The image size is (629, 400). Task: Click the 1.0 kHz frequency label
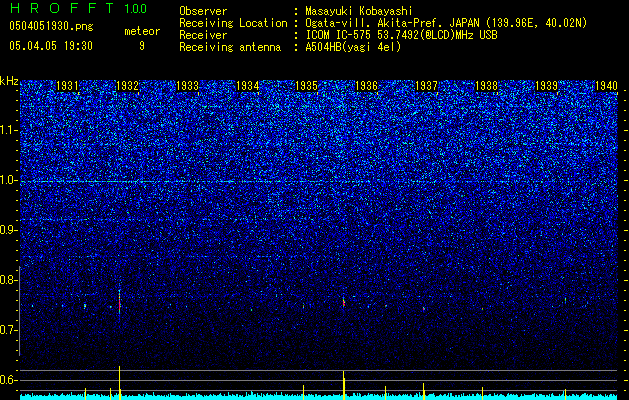click(9, 180)
